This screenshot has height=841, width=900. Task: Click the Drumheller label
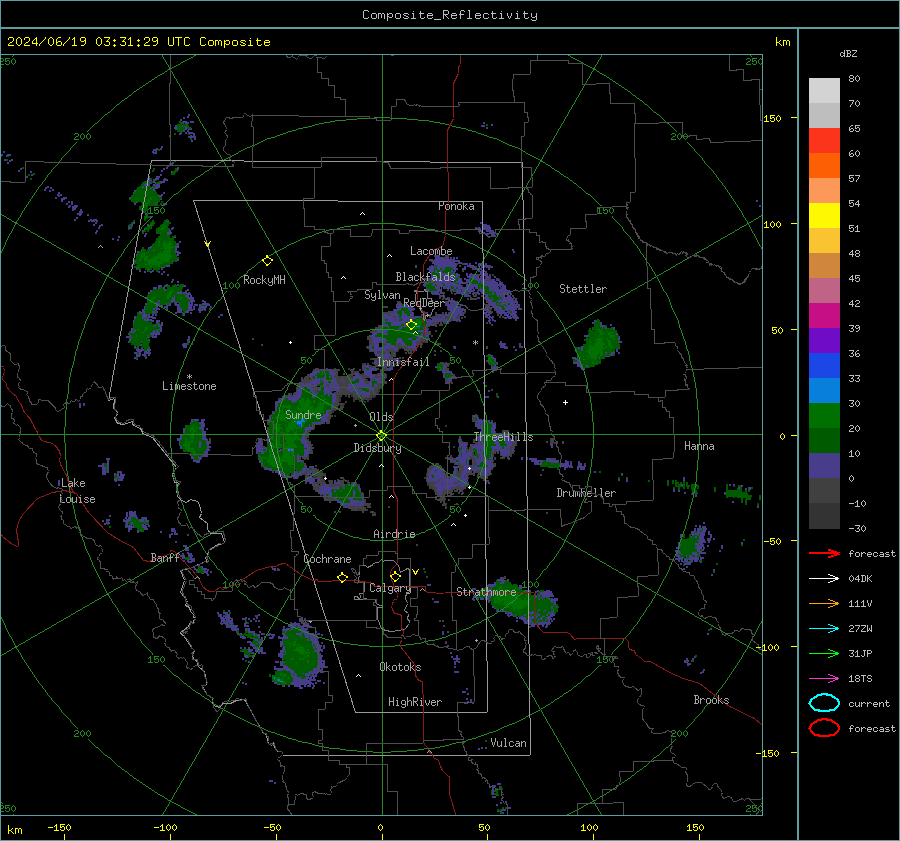(x=586, y=493)
